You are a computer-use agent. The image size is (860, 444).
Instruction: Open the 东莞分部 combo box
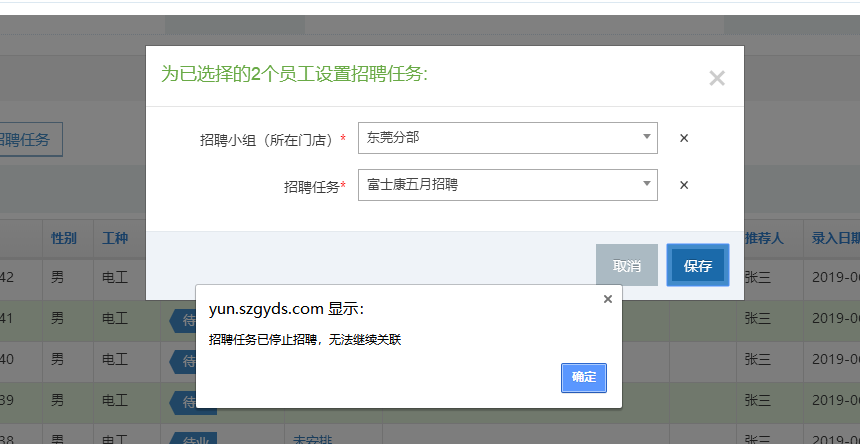pyautogui.click(x=500, y=138)
